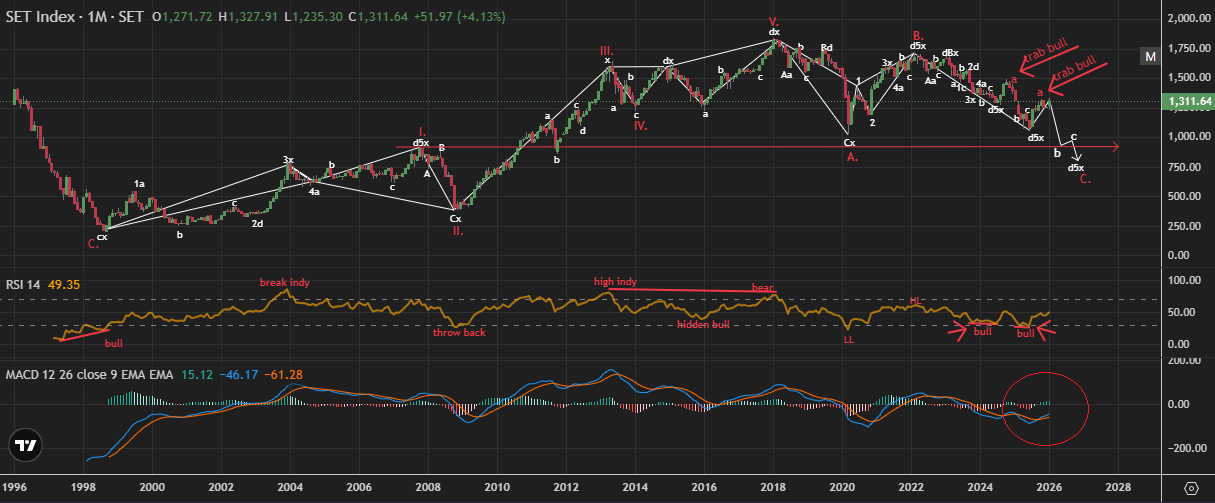Screen dimensions: 1215x503
Task: Click the 2024 label on time axis
Action: pyautogui.click(x=980, y=487)
